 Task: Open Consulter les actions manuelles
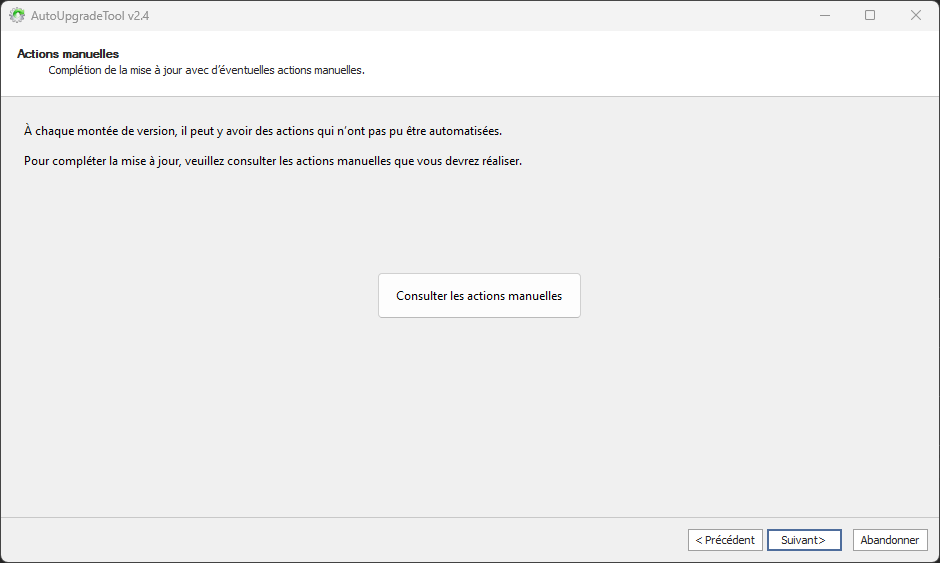pos(479,296)
